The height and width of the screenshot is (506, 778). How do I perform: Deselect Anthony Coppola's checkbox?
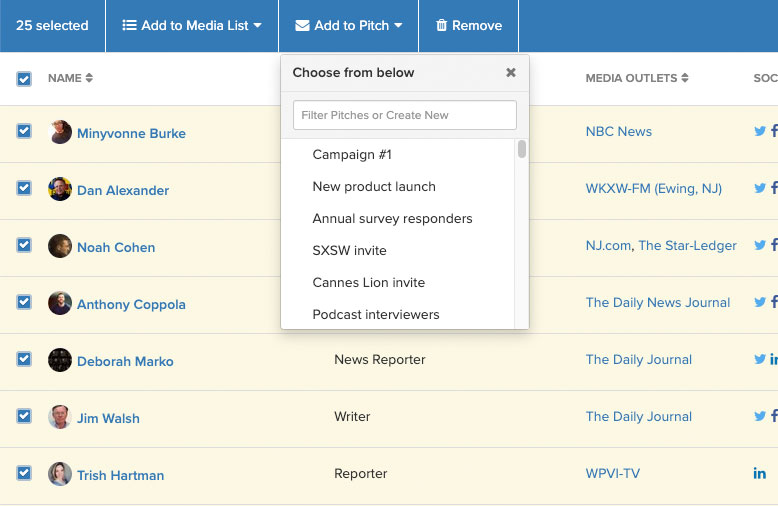(x=24, y=303)
